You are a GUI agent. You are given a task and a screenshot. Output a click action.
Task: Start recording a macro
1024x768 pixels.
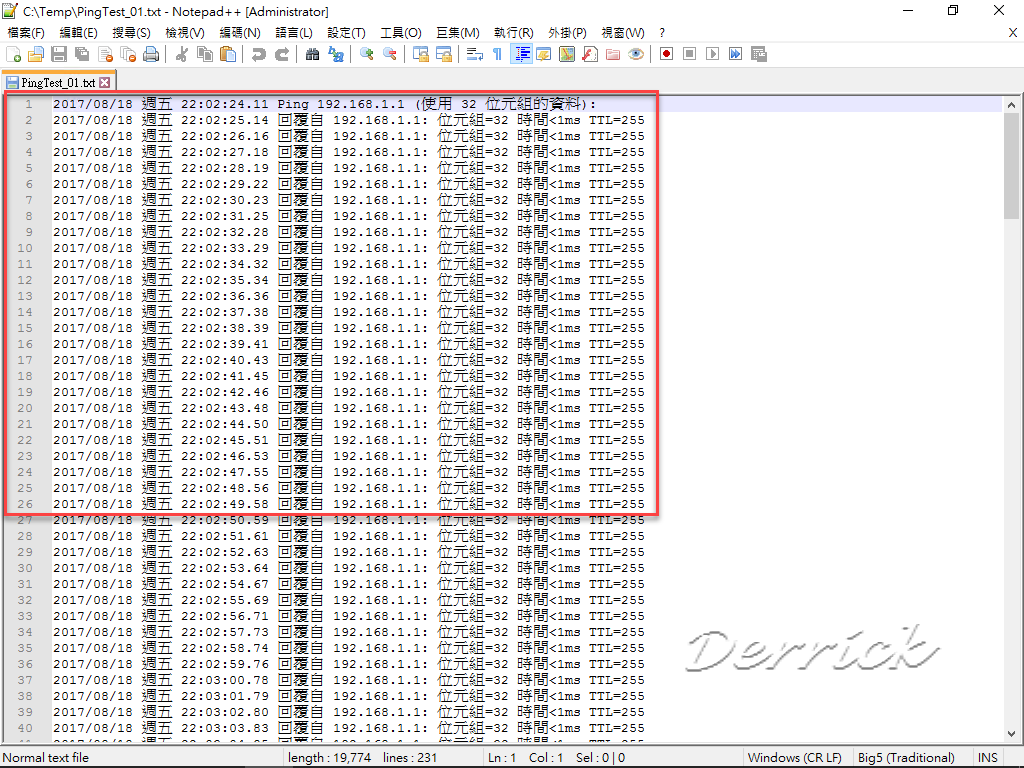[x=668, y=54]
